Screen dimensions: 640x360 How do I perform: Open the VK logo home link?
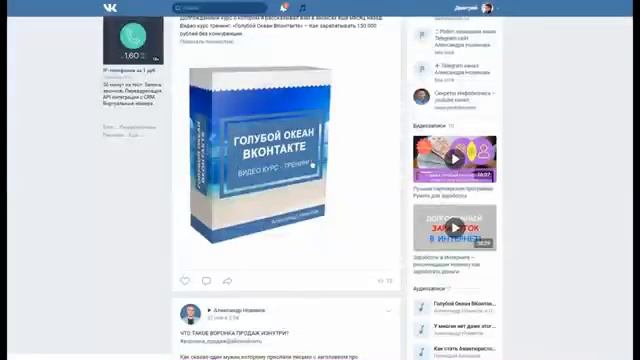(110, 8)
